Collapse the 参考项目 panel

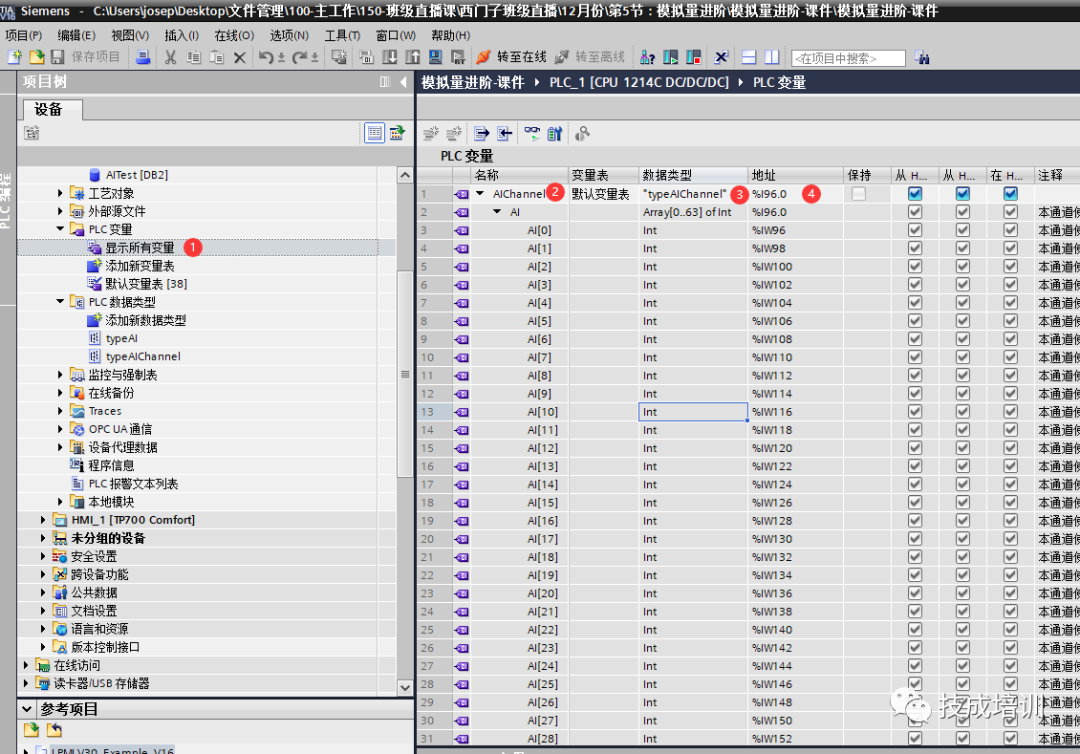27,709
